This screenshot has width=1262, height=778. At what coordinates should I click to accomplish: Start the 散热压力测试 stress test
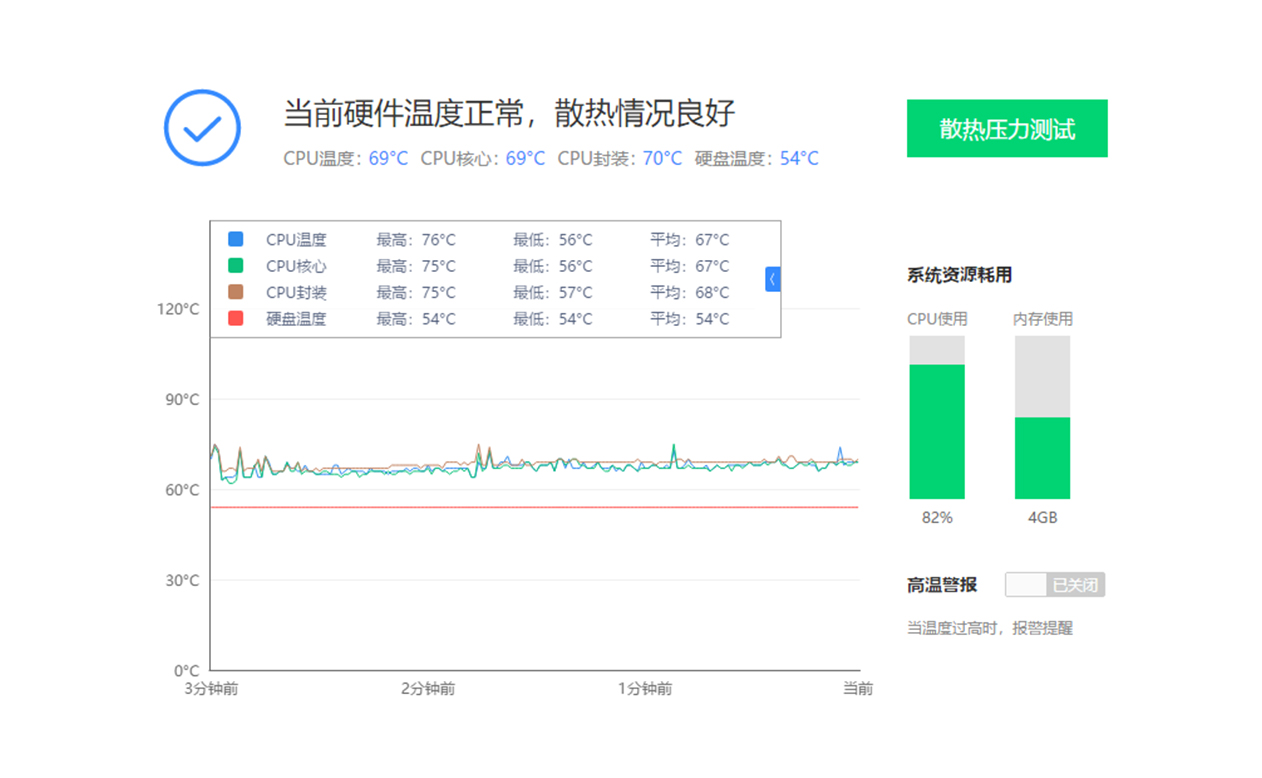pos(1006,128)
